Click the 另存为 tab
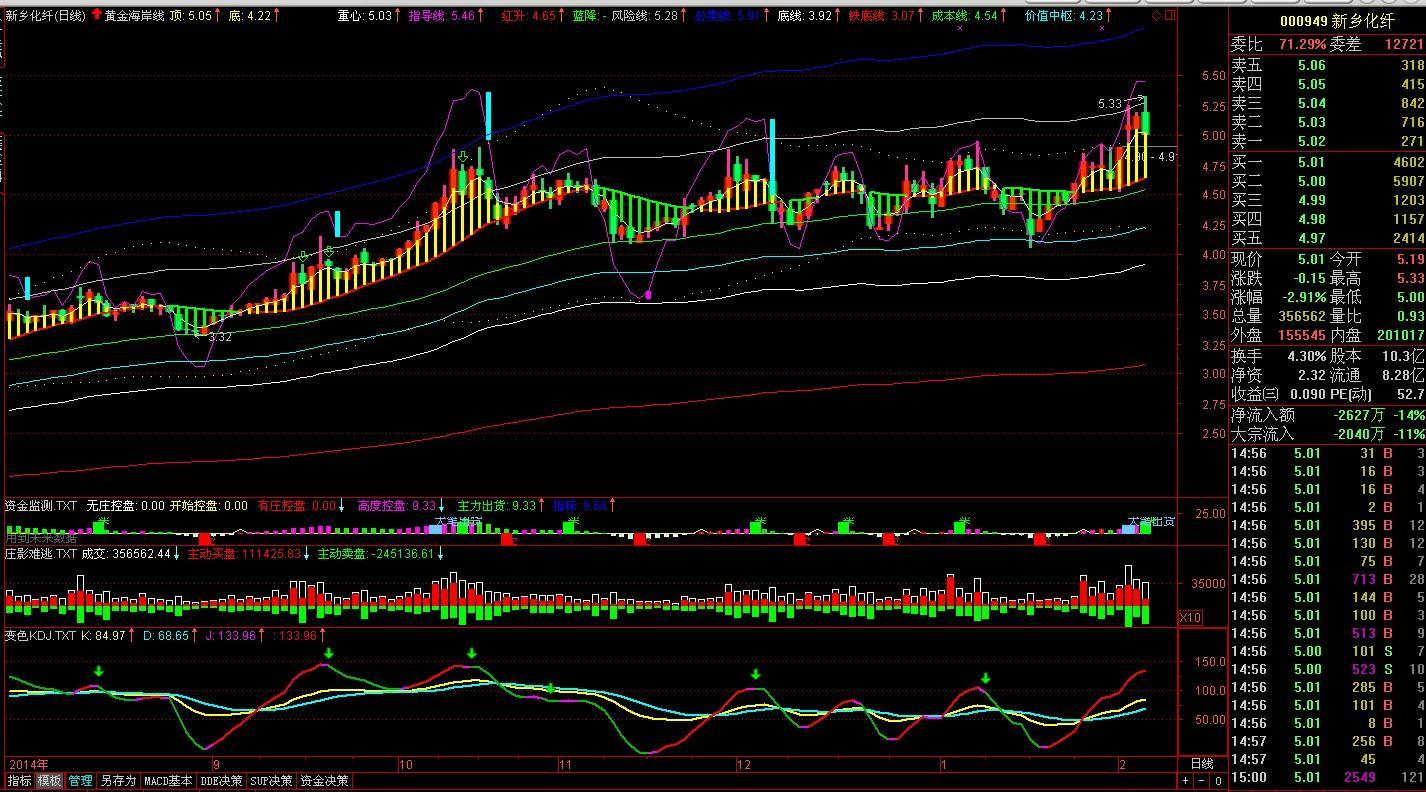The width and height of the screenshot is (1426, 792). coord(118,781)
